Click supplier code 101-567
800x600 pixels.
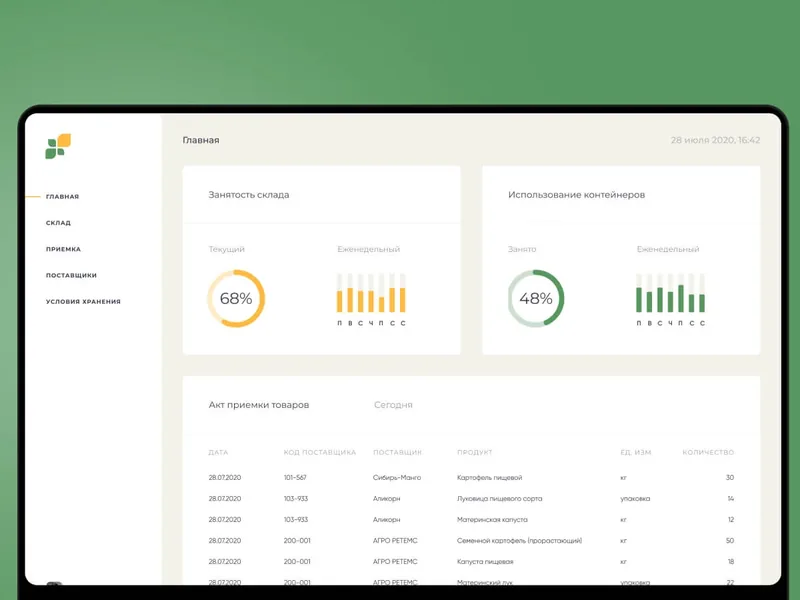click(x=295, y=478)
